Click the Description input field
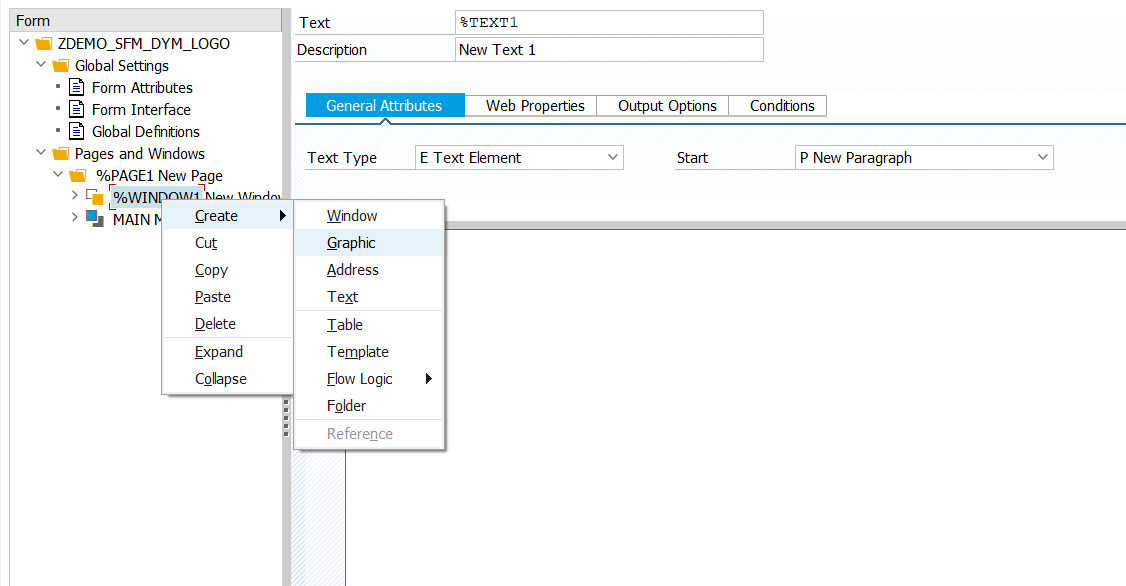Viewport: 1126px width, 586px height. click(608, 50)
